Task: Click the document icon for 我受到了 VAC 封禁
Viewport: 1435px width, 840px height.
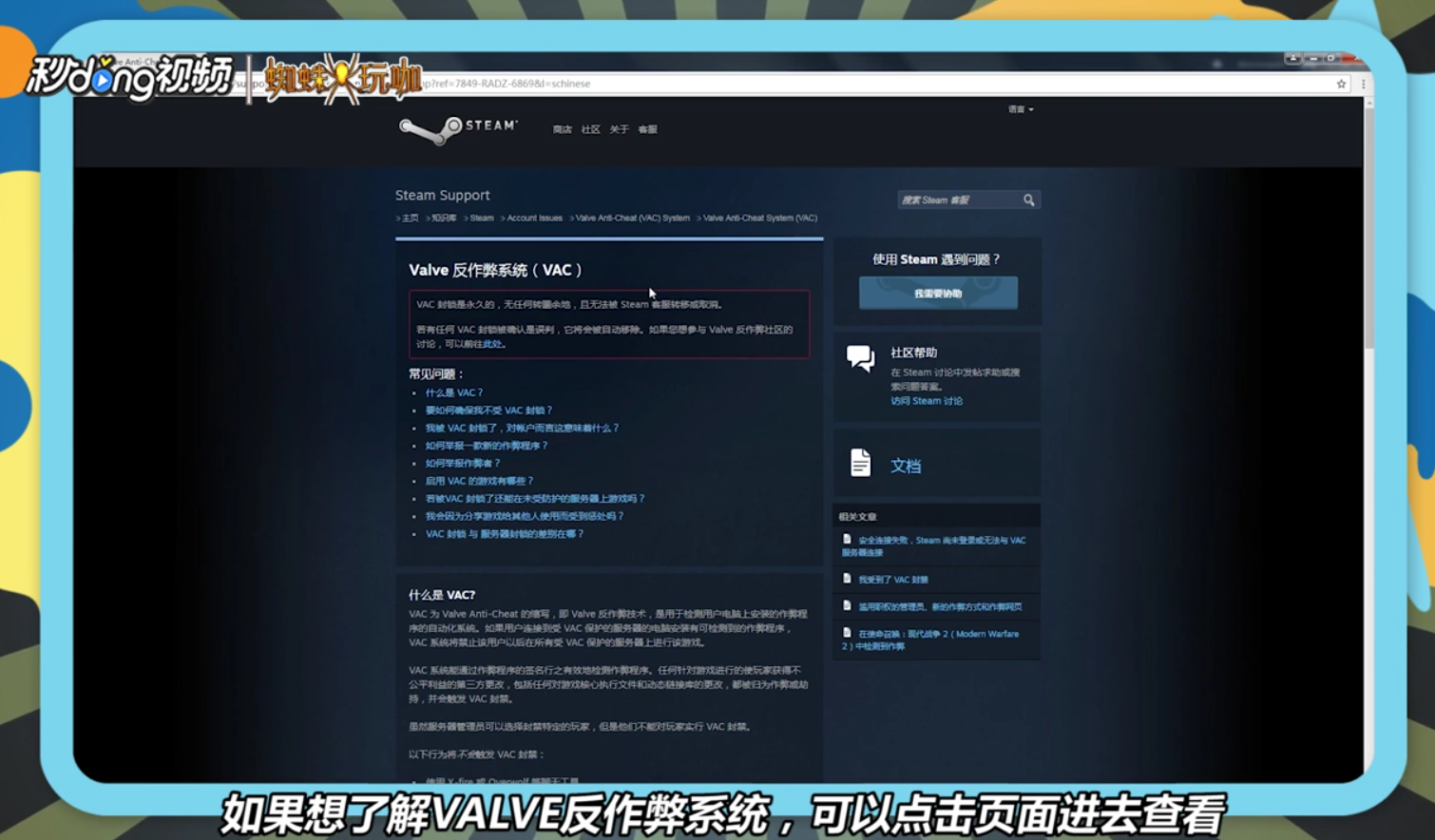Action: 849,579
